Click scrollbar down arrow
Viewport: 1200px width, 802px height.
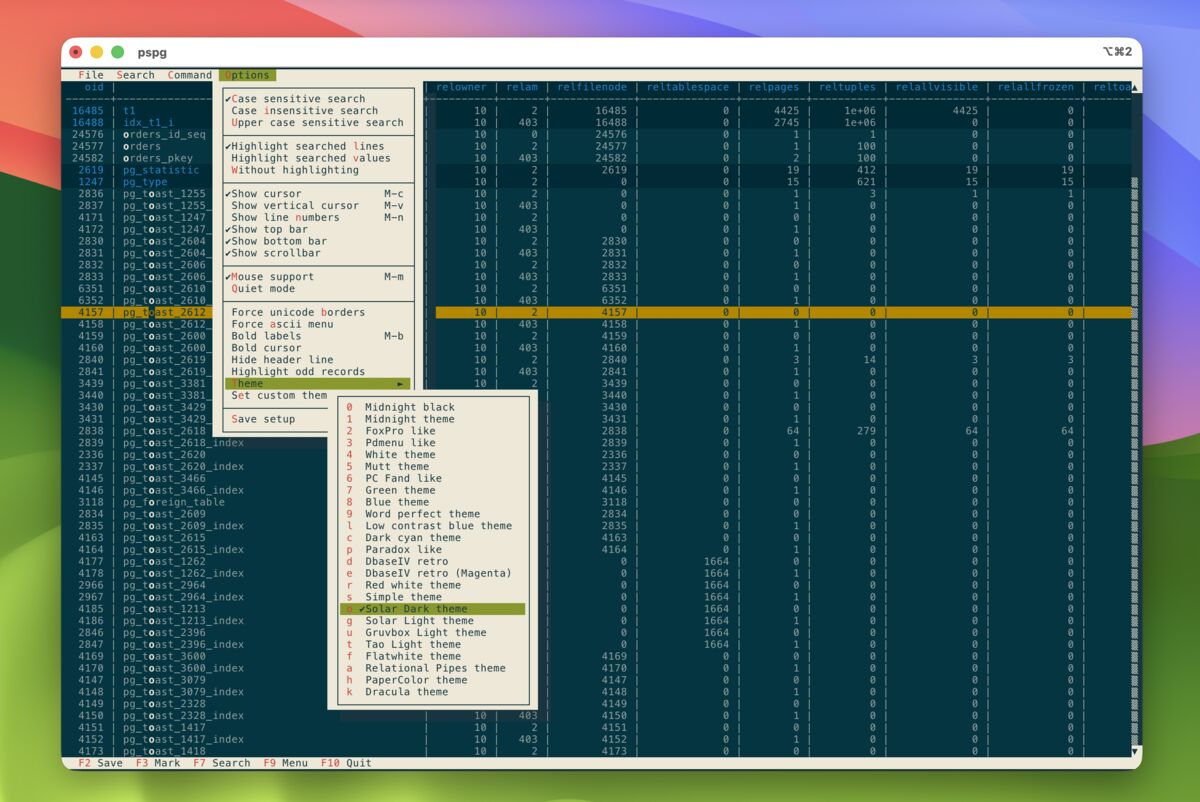1135,751
